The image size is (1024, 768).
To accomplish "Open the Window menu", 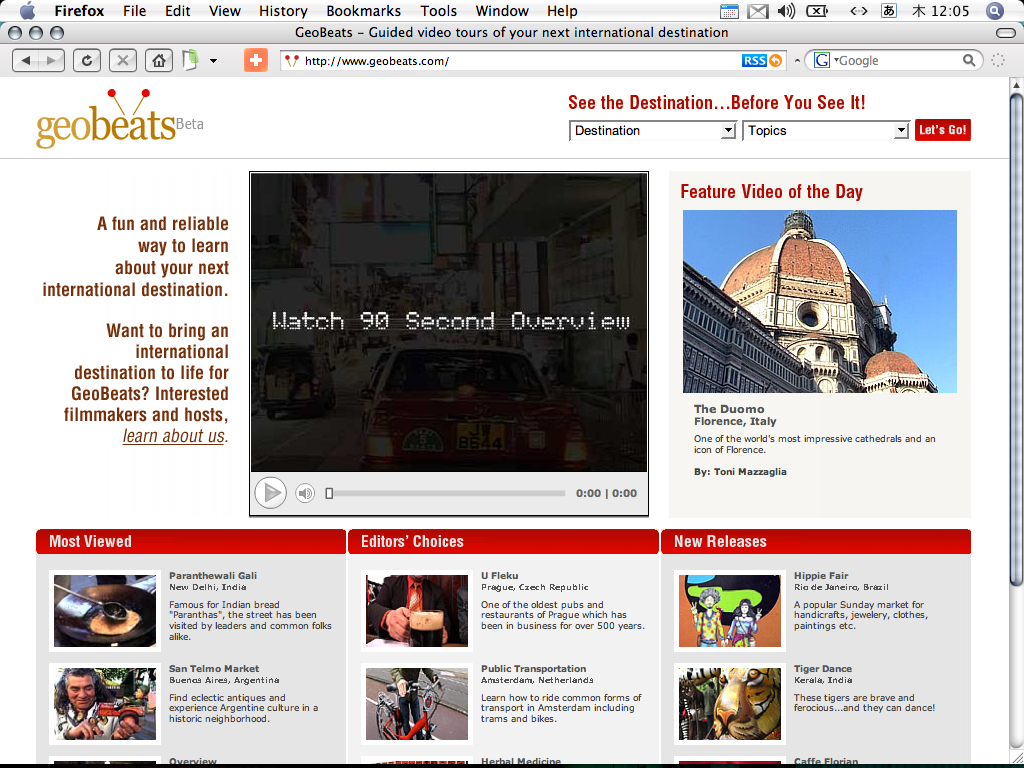I will click(502, 11).
